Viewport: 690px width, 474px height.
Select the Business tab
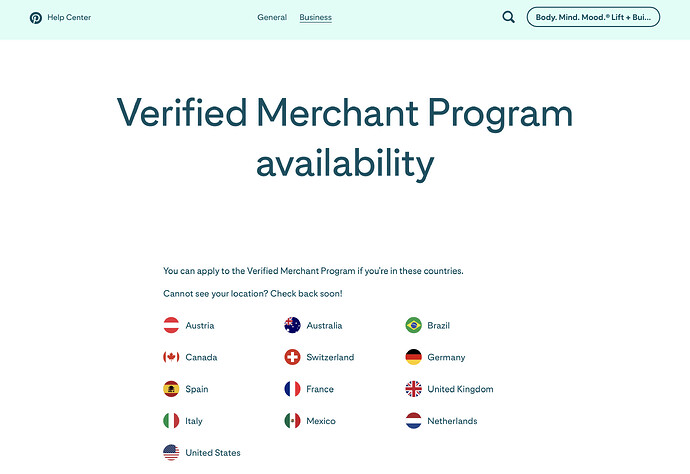[x=316, y=17]
